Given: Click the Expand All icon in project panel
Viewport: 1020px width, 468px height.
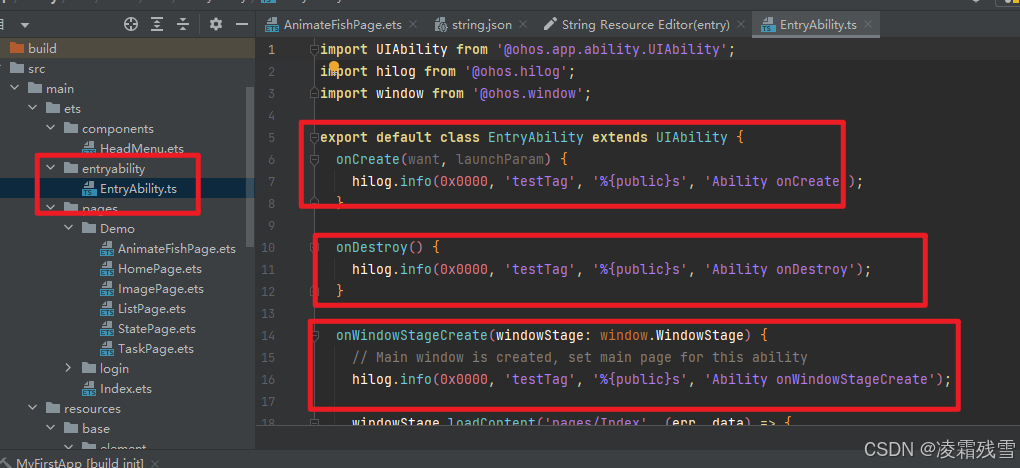Looking at the screenshot, I should pos(157,25).
